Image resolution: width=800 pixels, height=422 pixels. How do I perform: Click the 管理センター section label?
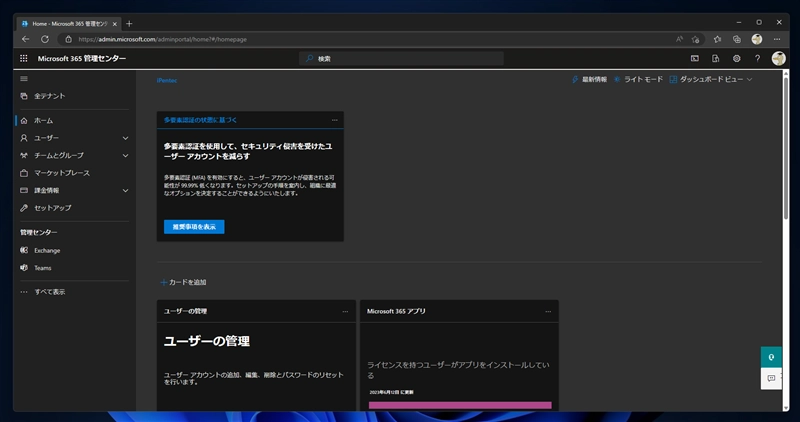(x=39, y=233)
